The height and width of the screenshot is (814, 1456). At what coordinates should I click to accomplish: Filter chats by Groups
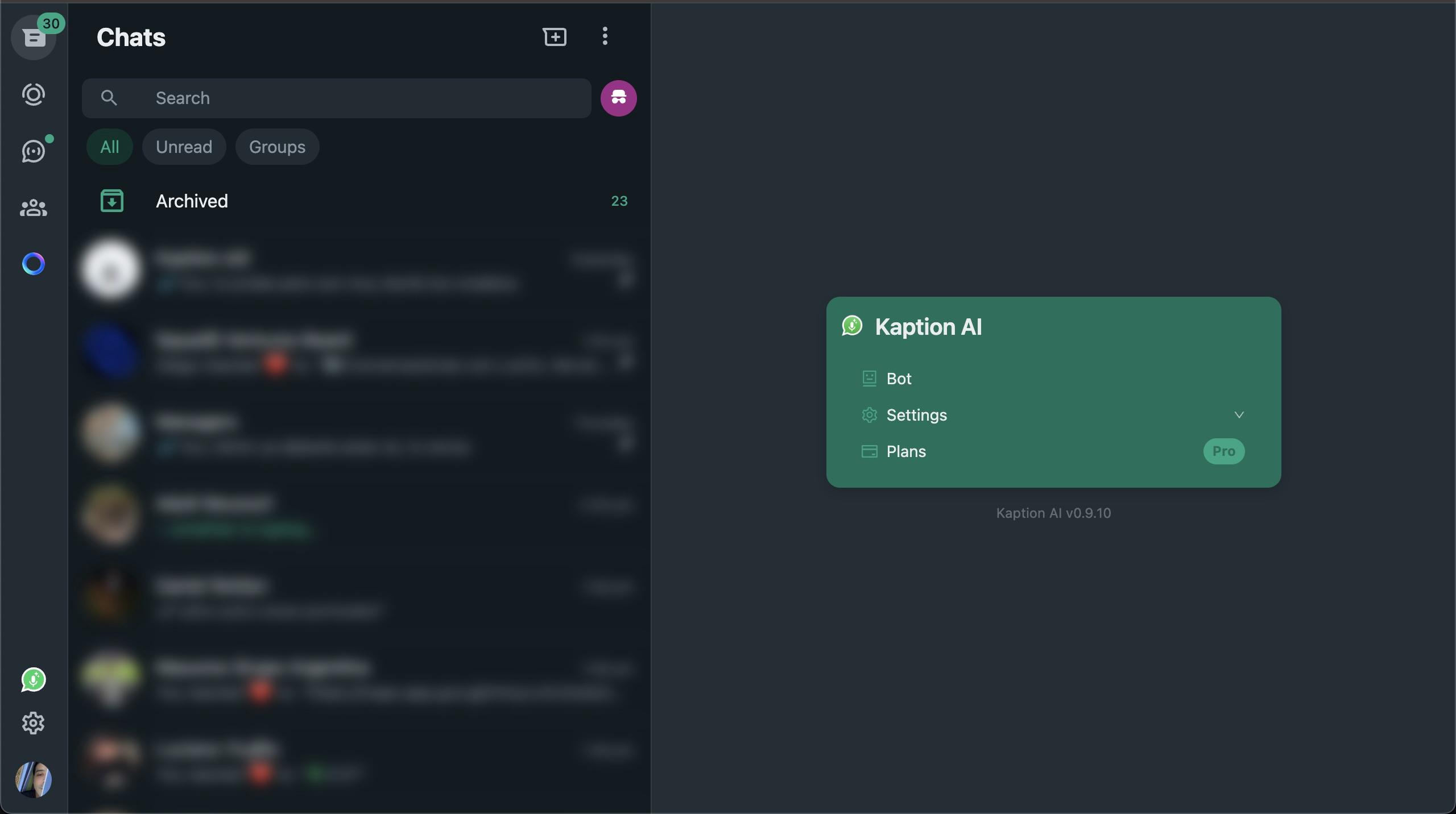[277, 147]
